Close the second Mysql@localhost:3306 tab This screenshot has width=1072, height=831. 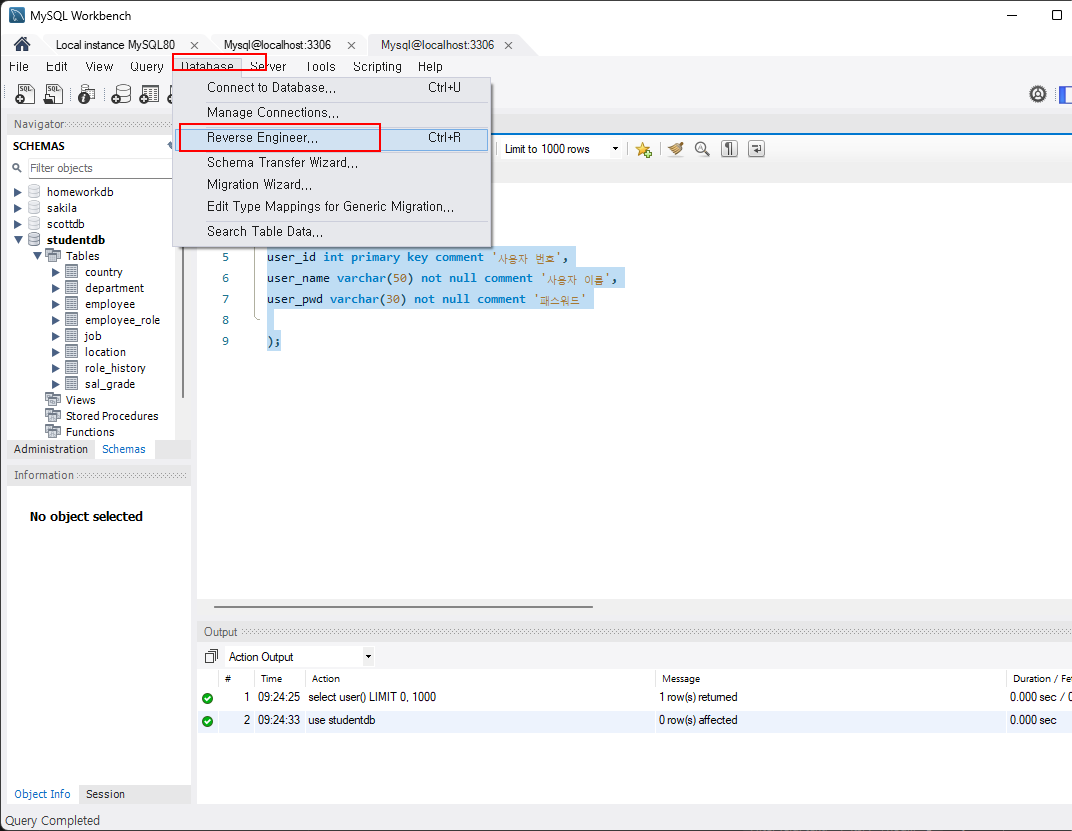[351, 45]
